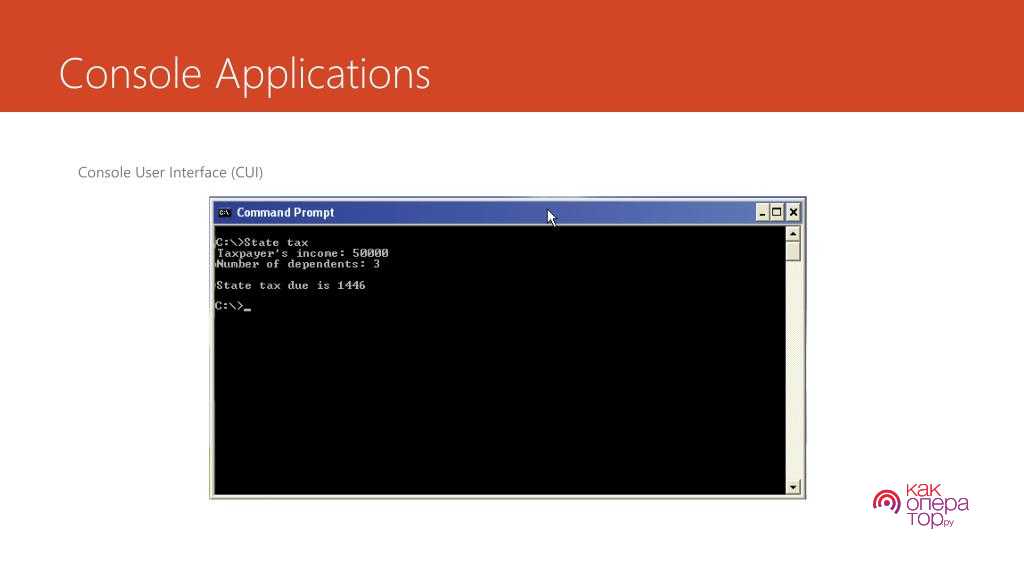Click the pink circular KakOperator logo icon
The height and width of the screenshot is (576, 1024).
click(886, 501)
